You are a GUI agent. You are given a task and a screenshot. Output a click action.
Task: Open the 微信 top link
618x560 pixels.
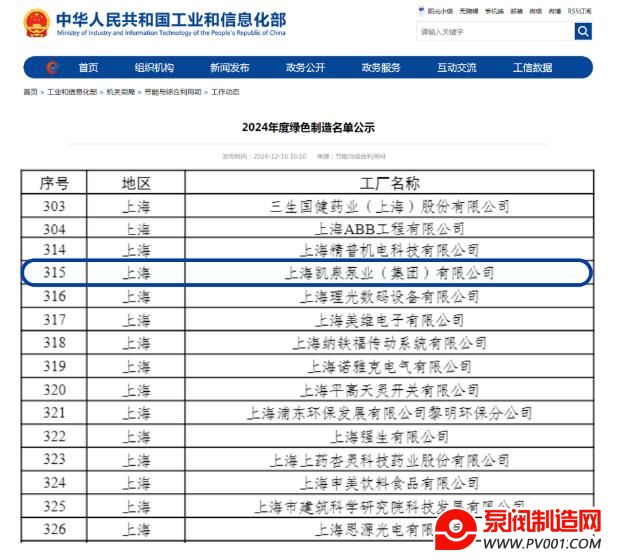(x=535, y=11)
